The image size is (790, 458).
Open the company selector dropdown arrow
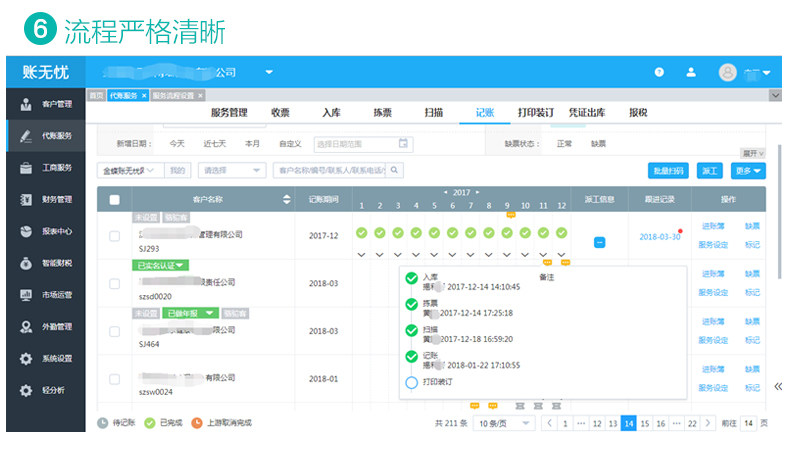click(x=269, y=72)
